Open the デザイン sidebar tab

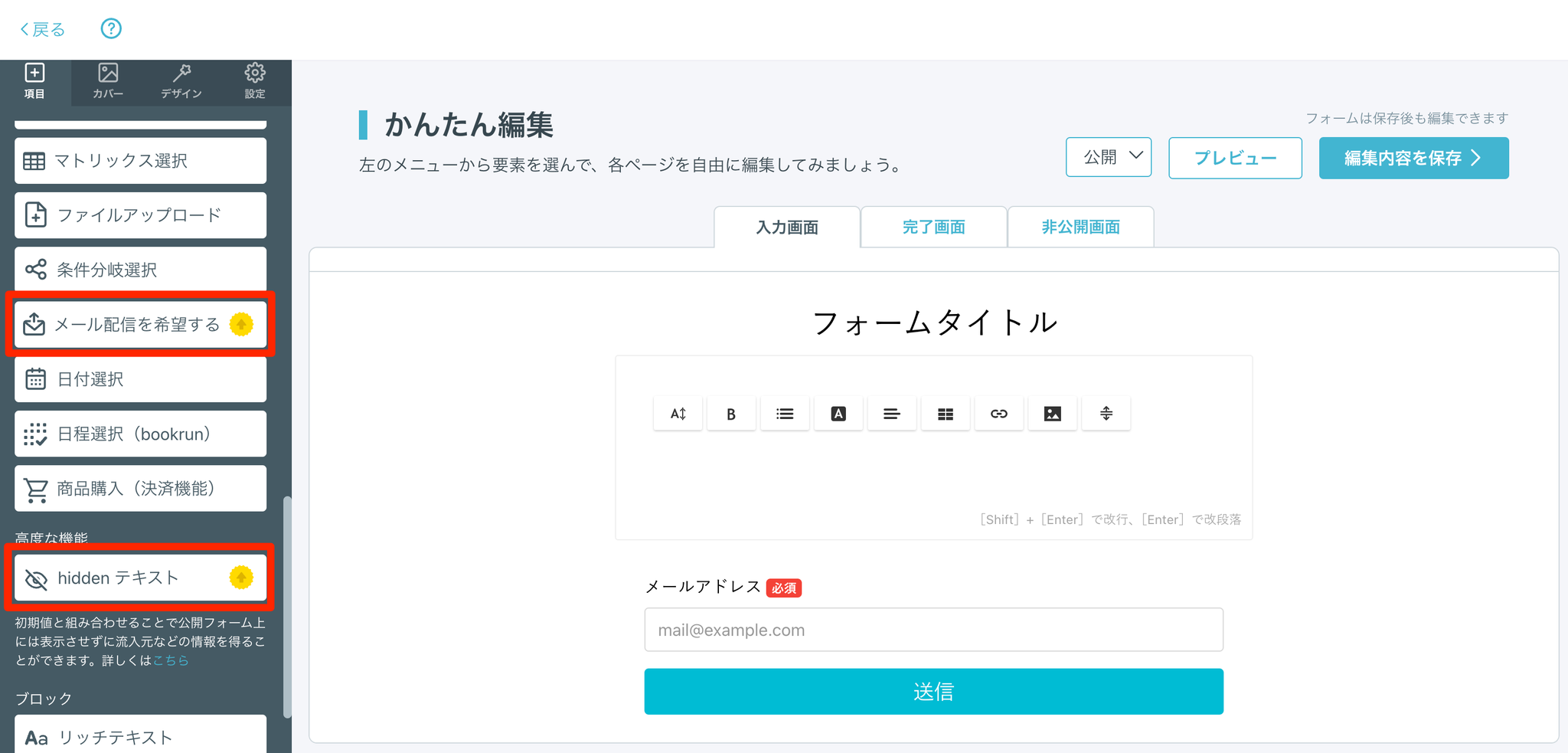(x=181, y=82)
